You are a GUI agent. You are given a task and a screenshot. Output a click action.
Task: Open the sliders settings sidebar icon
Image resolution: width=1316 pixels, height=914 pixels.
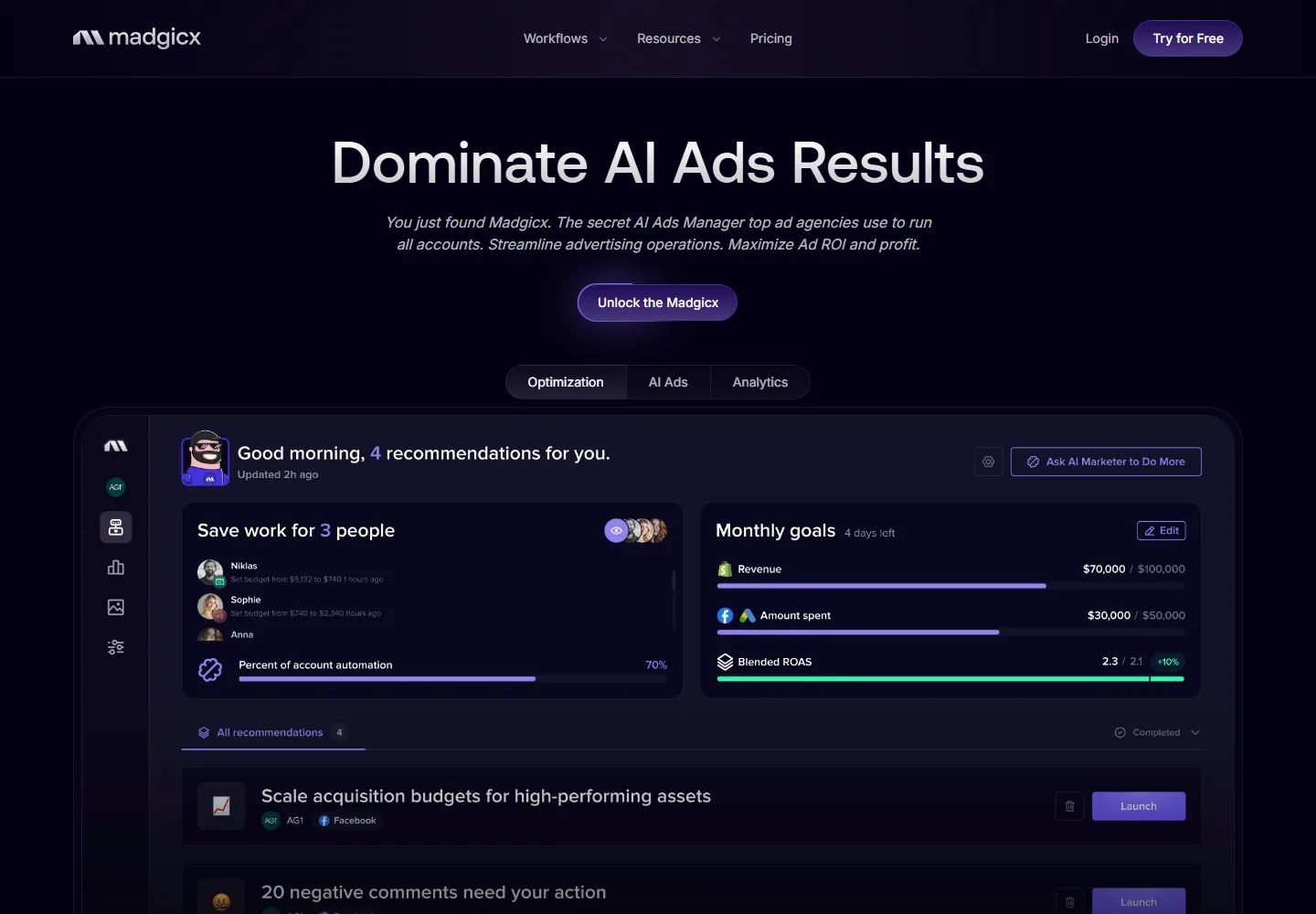pyautogui.click(x=116, y=647)
